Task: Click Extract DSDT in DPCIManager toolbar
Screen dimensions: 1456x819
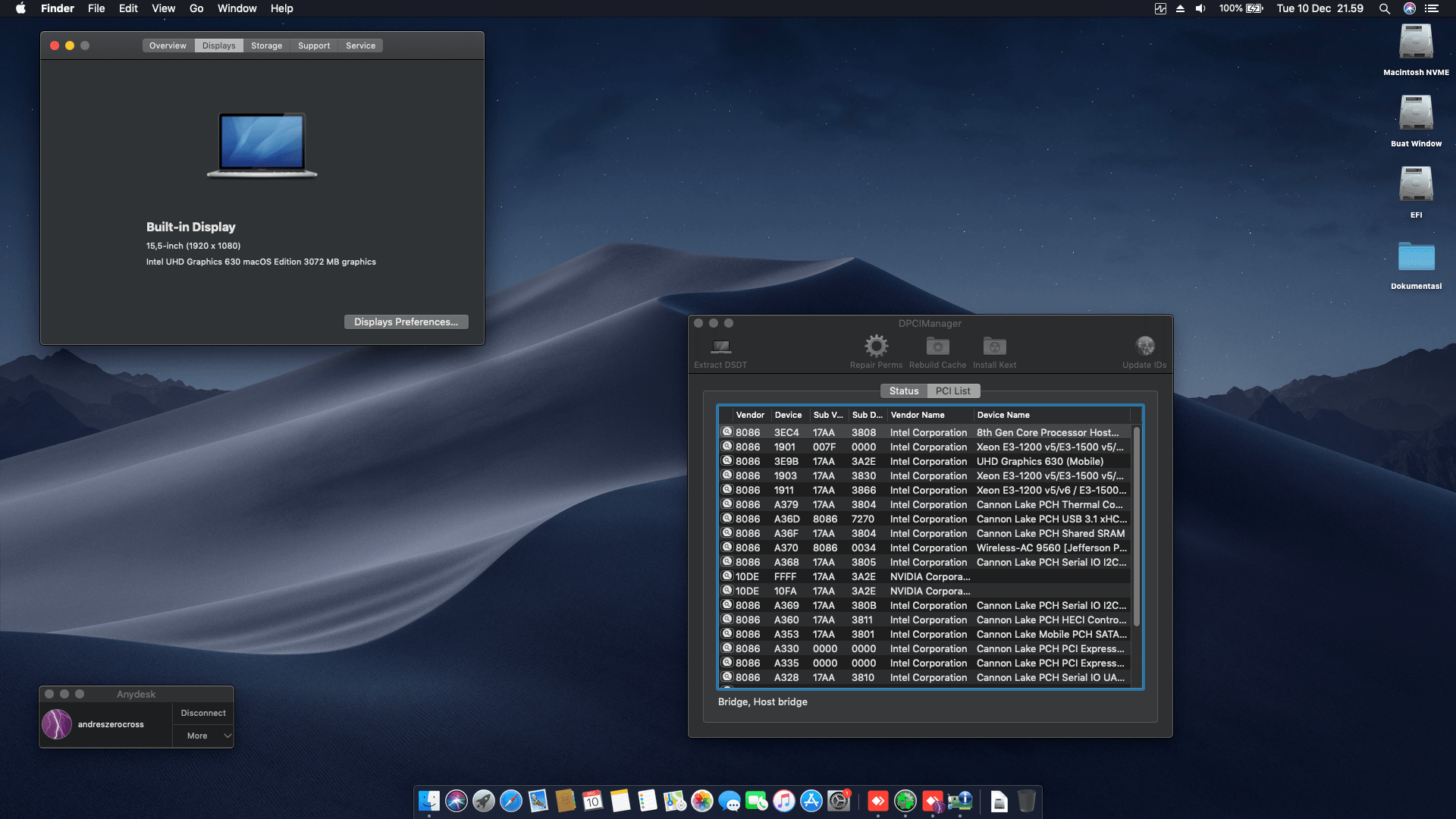Action: [x=720, y=353]
